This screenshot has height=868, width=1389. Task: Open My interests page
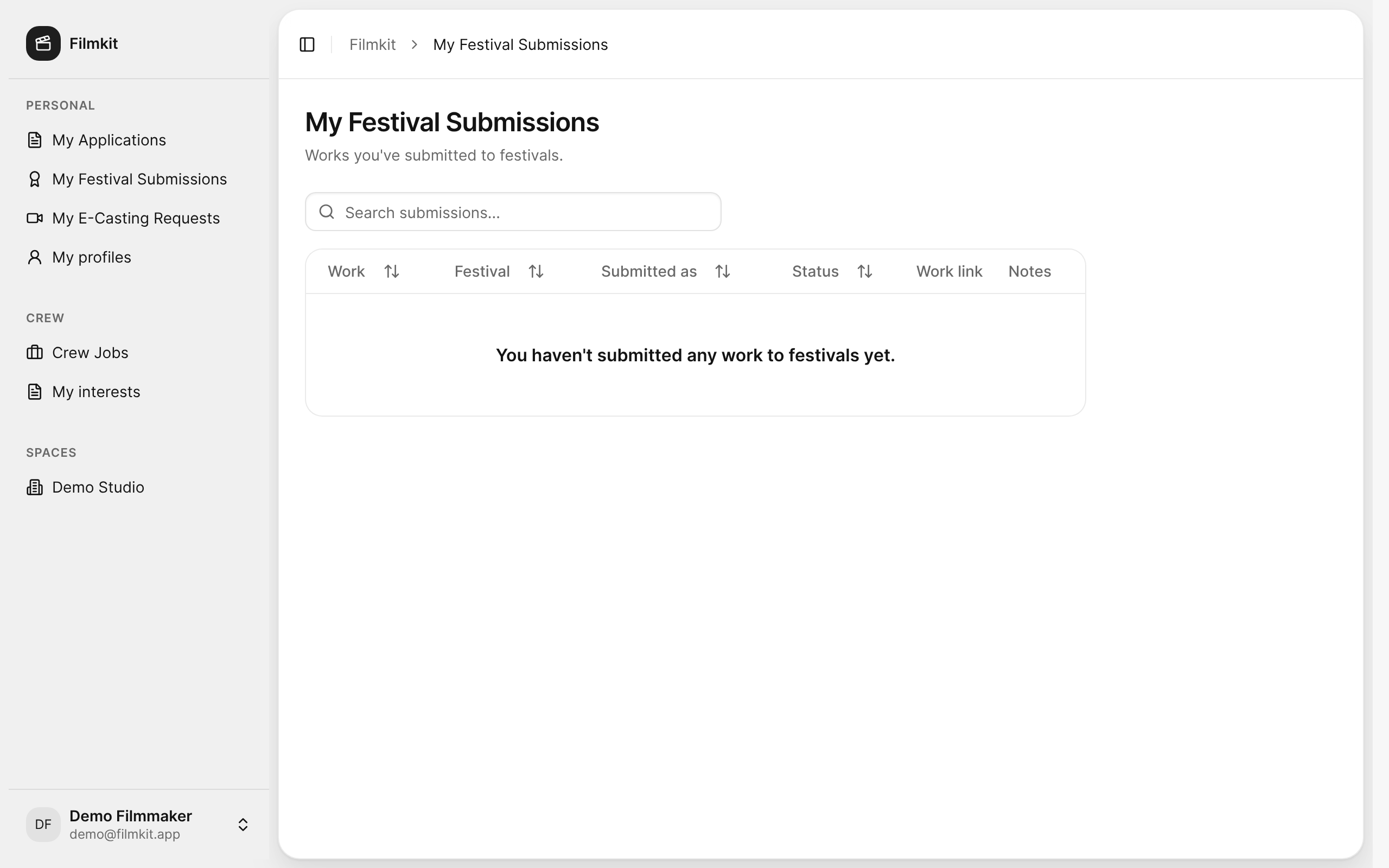[139, 392]
